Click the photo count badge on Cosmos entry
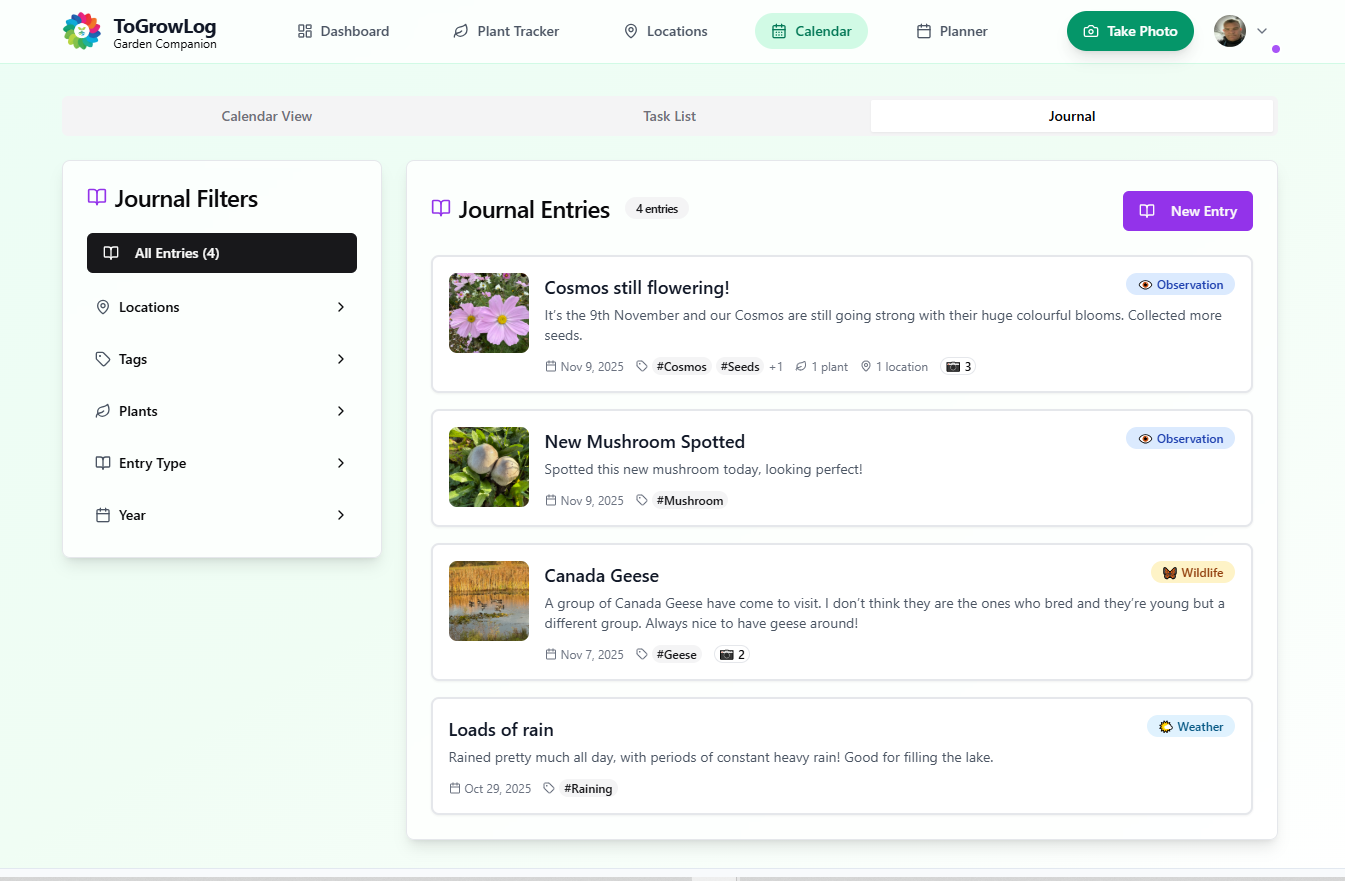Image resolution: width=1345 pixels, height=881 pixels. pyautogui.click(x=958, y=367)
